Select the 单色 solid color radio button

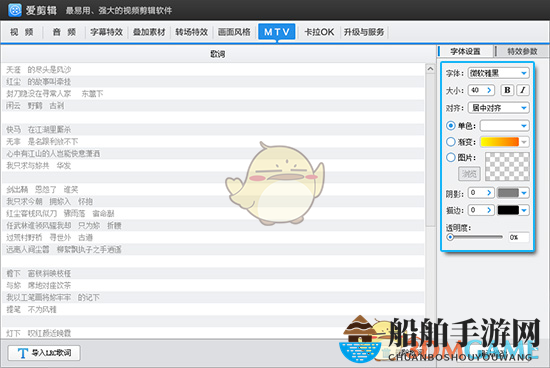coord(451,126)
